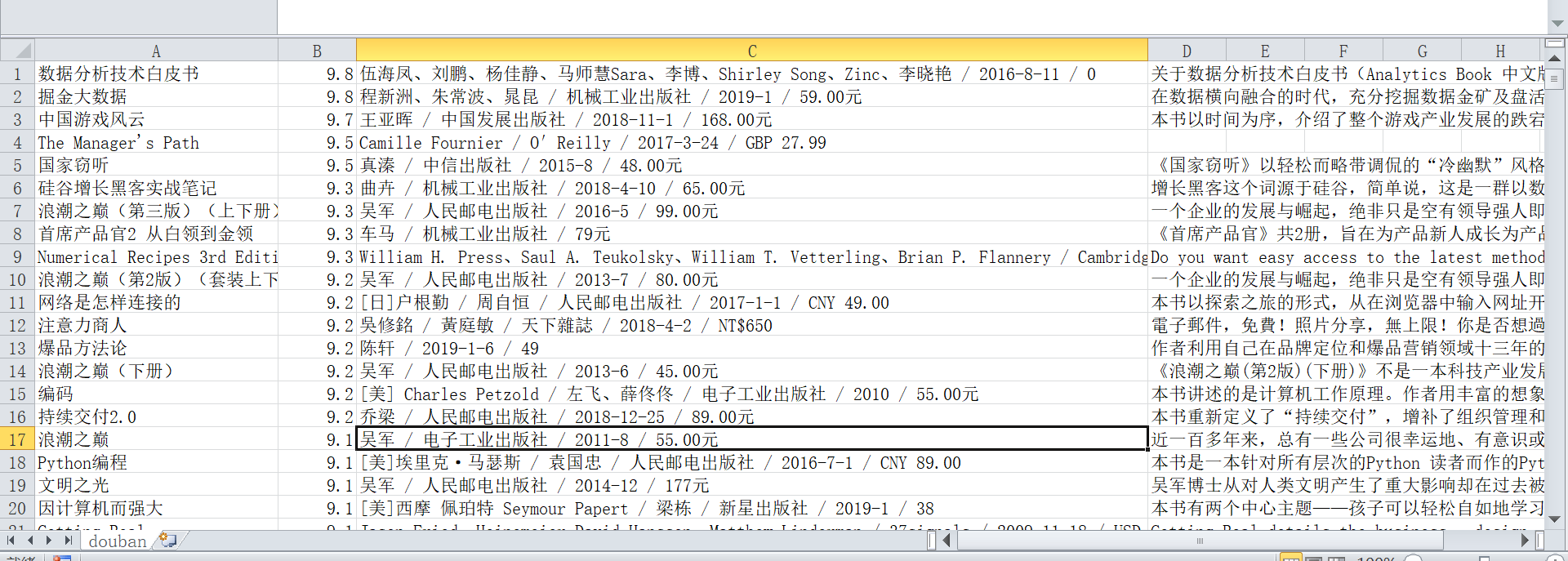Screen dimensions: 1568x561
Task: Select cell 真漆 / 中信出版社
Action: click(x=752, y=165)
